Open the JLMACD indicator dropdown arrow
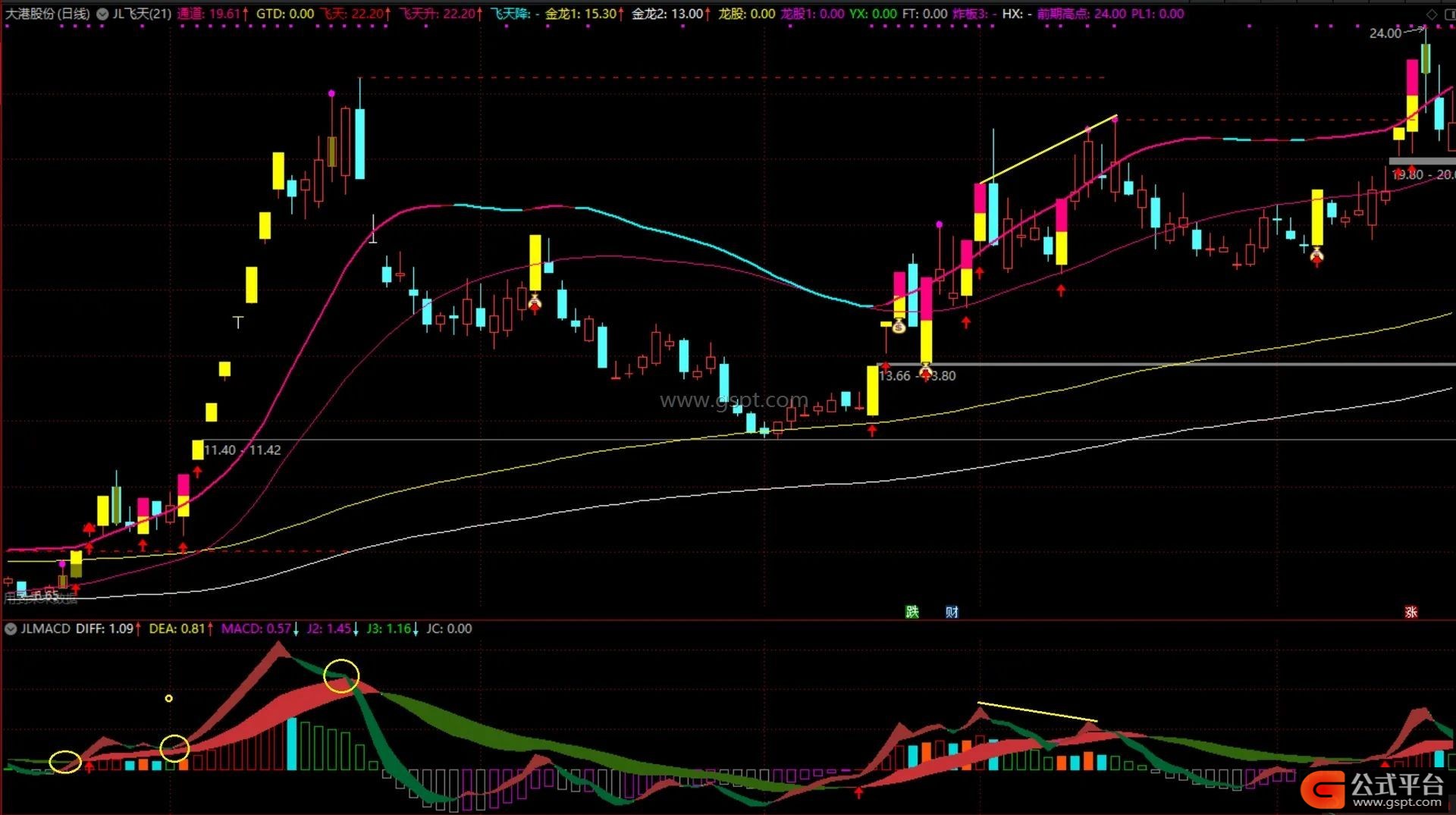This screenshot has width=1456, height=815. point(11,628)
